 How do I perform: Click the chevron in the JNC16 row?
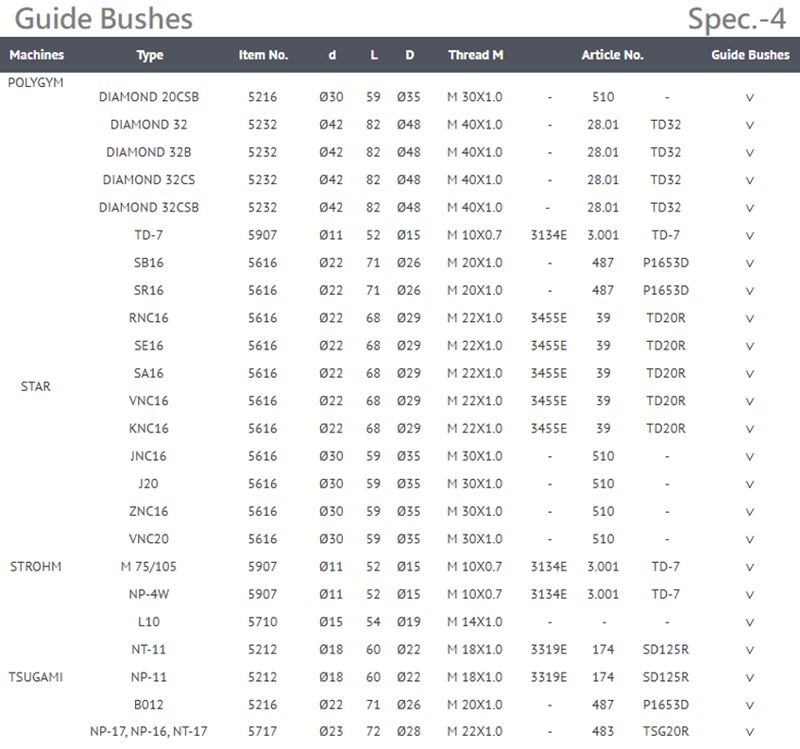tap(749, 456)
